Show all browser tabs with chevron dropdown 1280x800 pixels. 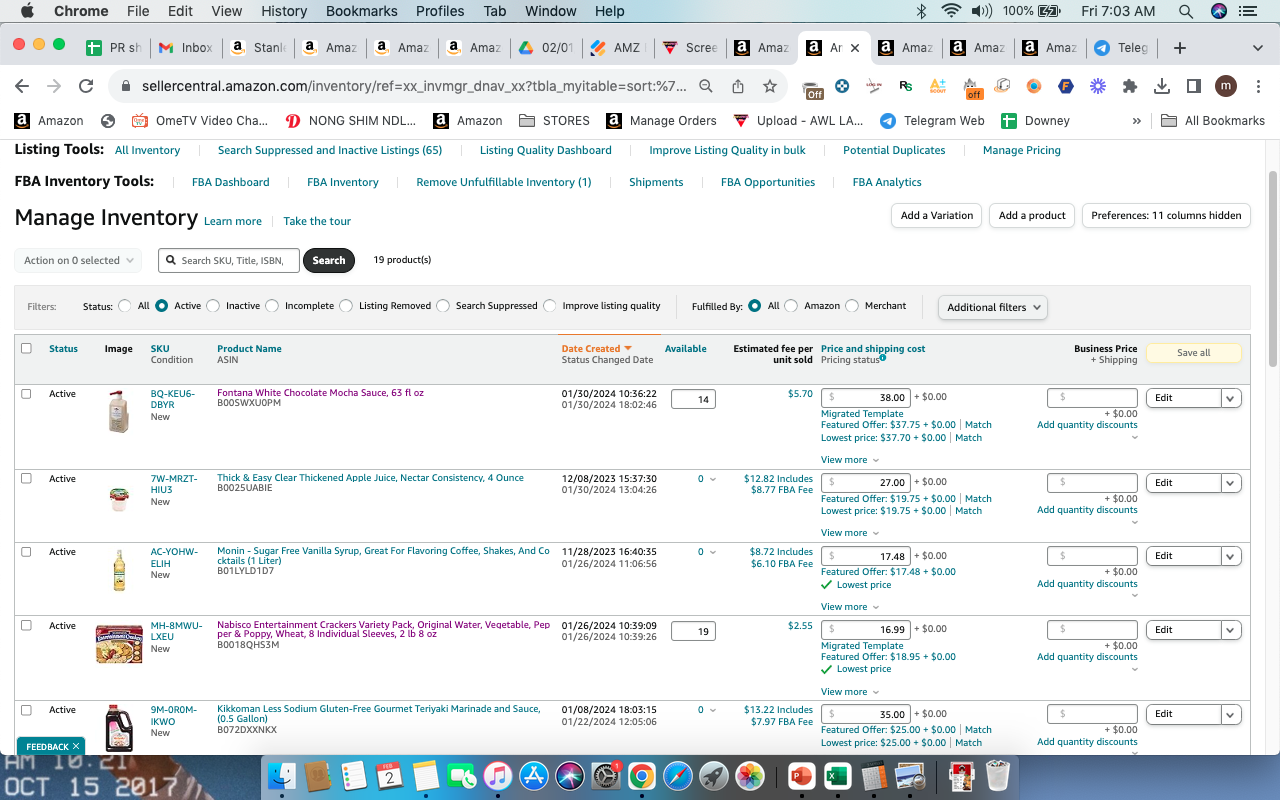pos(1257,48)
